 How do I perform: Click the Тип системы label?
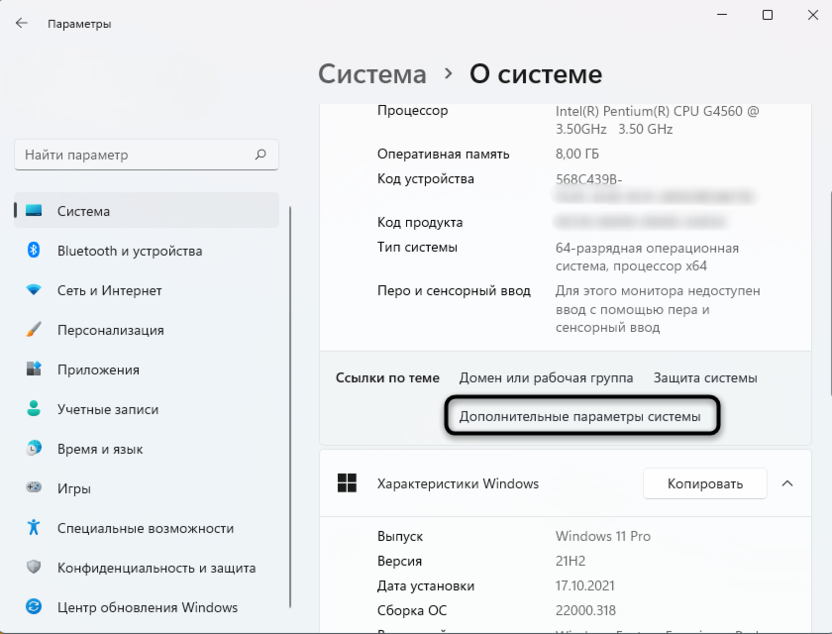[x=417, y=247]
